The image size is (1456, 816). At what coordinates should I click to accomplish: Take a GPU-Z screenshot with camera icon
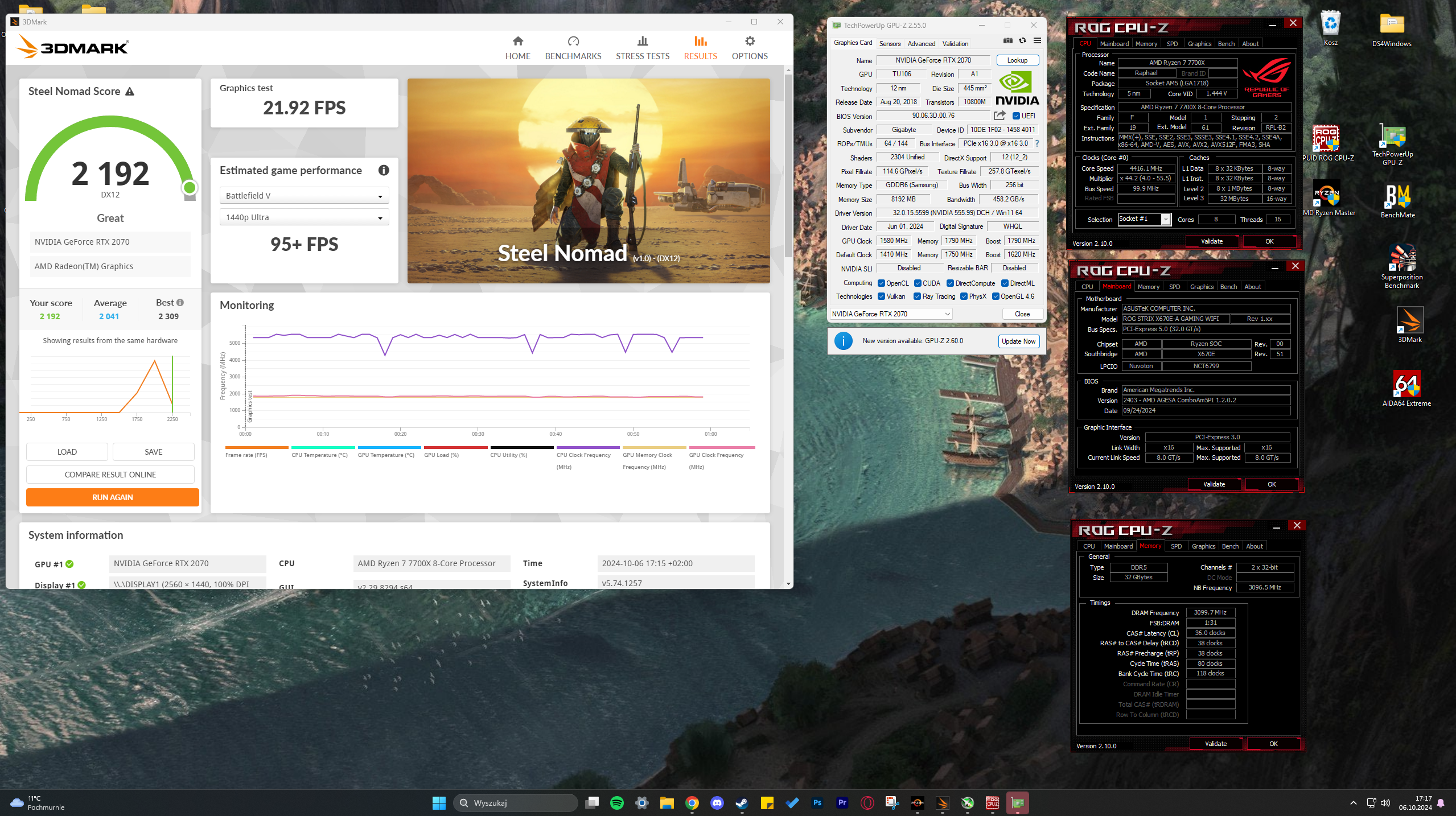(x=1008, y=40)
